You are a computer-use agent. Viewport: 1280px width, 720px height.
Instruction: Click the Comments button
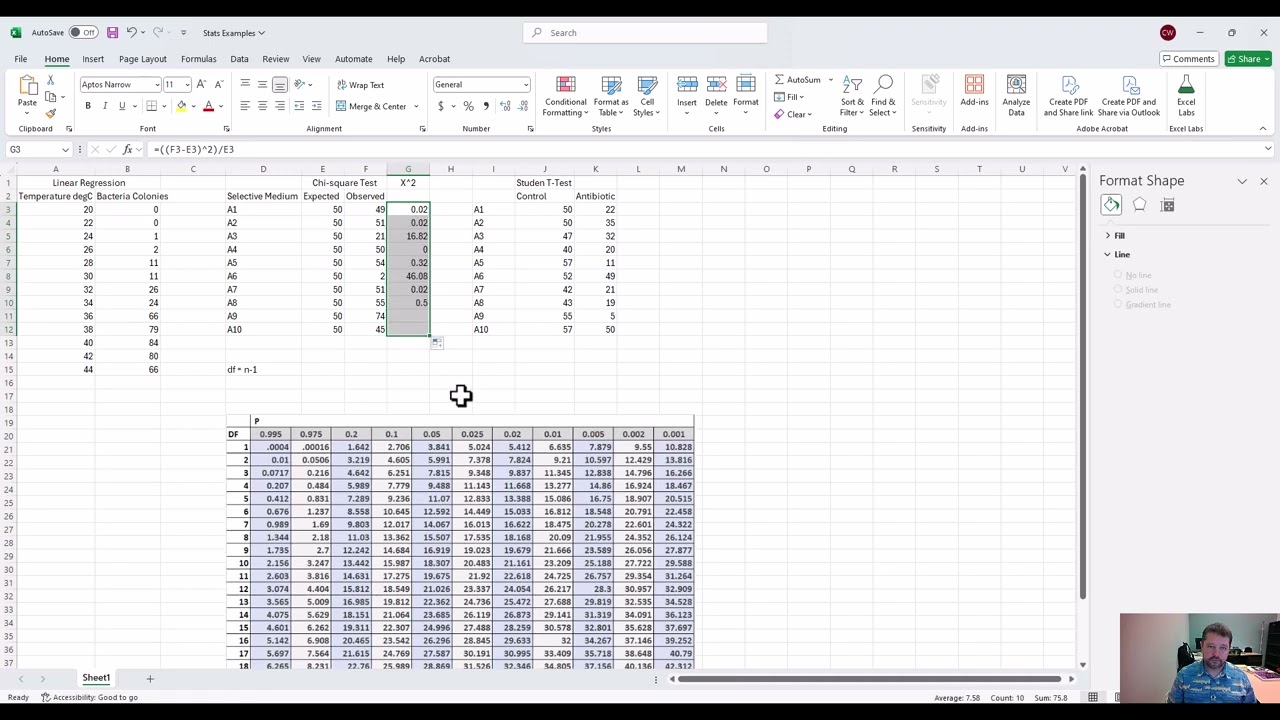(1188, 59)
